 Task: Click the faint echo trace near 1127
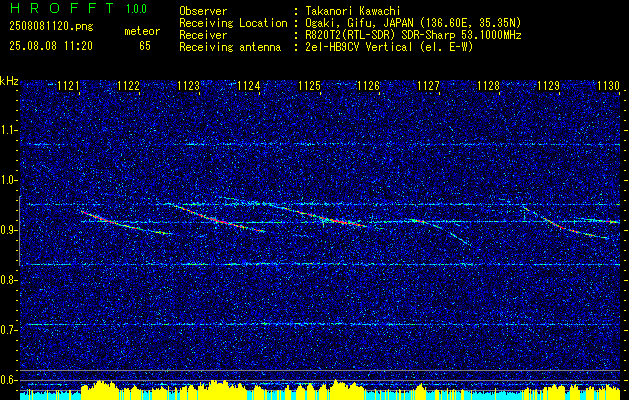click(x=441, y=231)
